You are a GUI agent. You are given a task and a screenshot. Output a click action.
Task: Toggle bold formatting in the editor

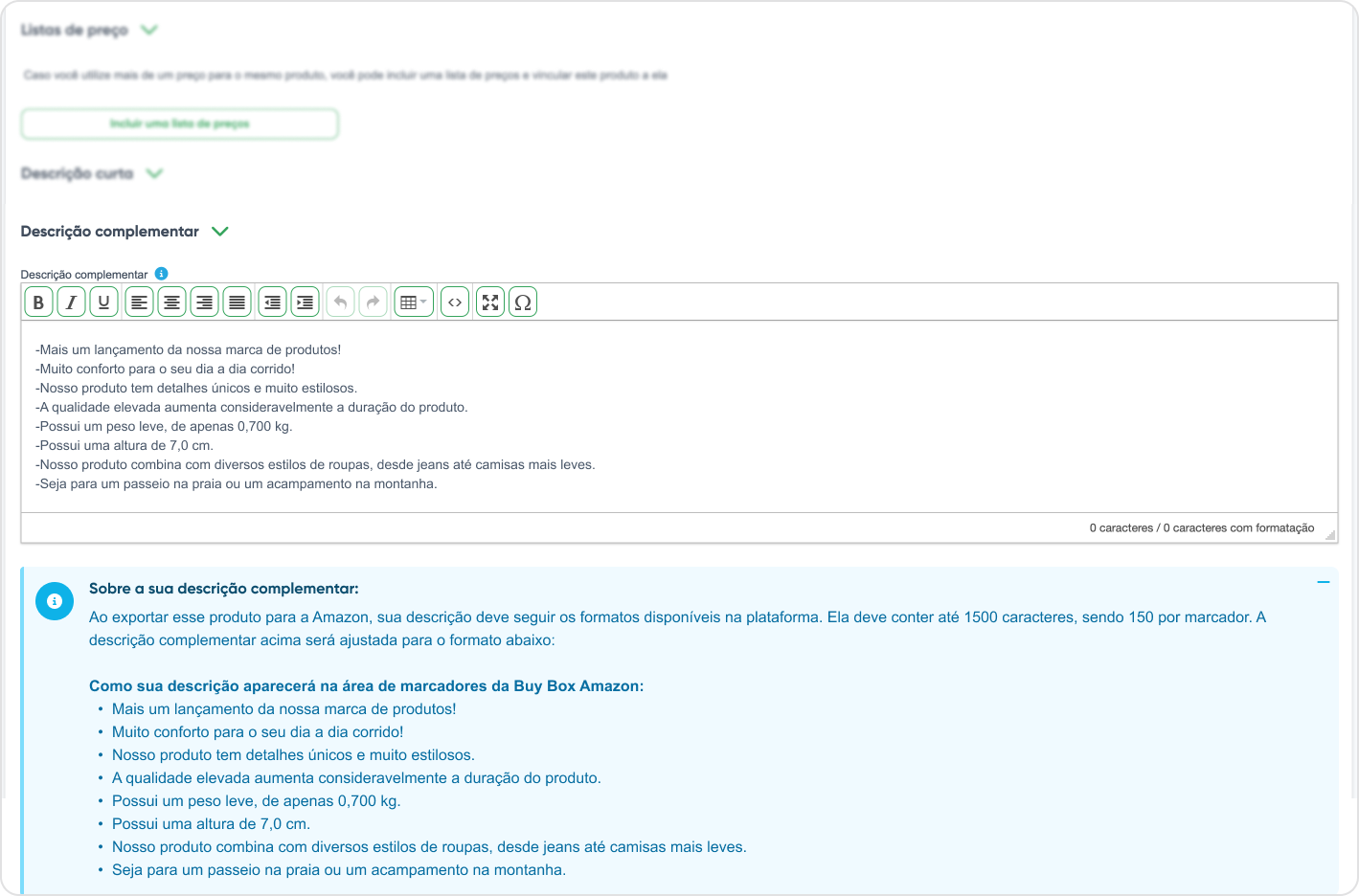38,302
